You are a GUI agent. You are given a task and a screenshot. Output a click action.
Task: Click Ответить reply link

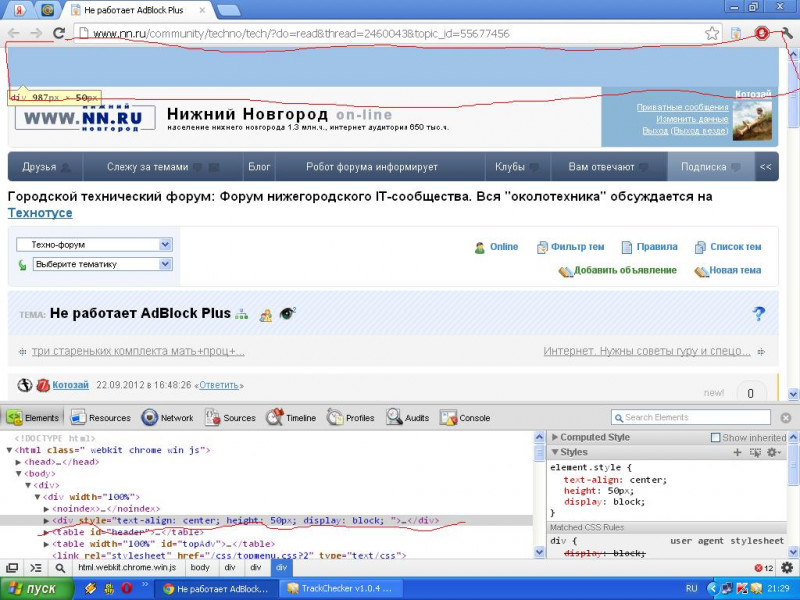click(x=218, y=385)
